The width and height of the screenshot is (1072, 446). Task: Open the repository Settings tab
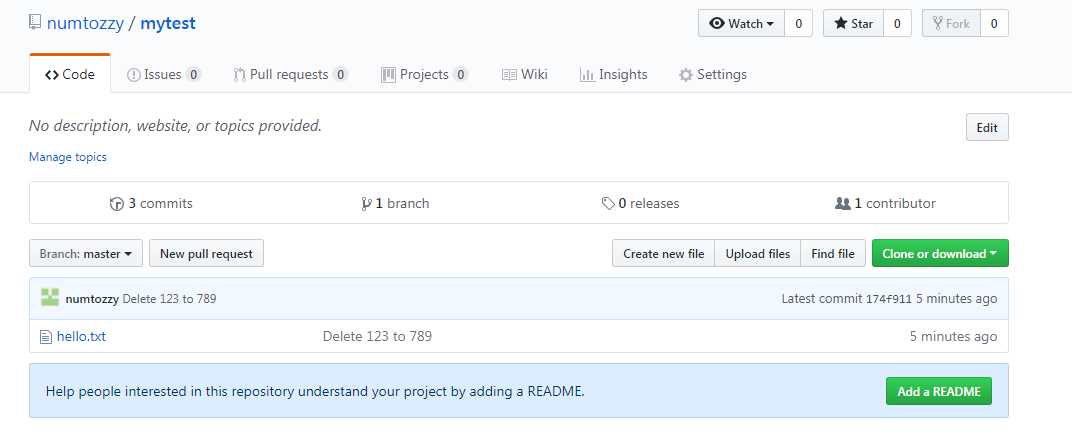[x=712, y=75]
